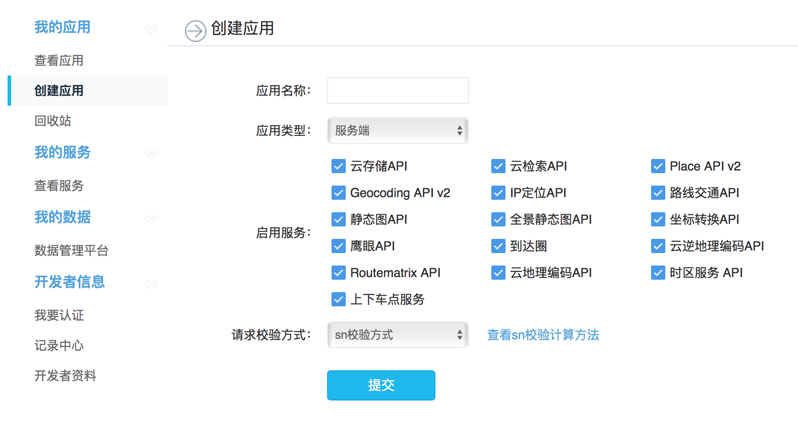Screen dimensions: 798x436
Task: Uncheck the 时区服务 API checkbox
Action: (x=658, y=273)
